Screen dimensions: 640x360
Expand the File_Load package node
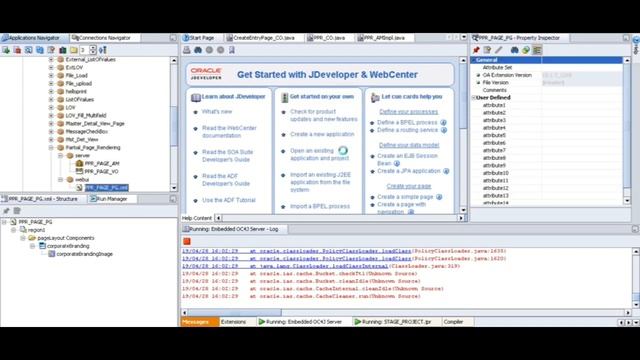click(x=51, y=76)
